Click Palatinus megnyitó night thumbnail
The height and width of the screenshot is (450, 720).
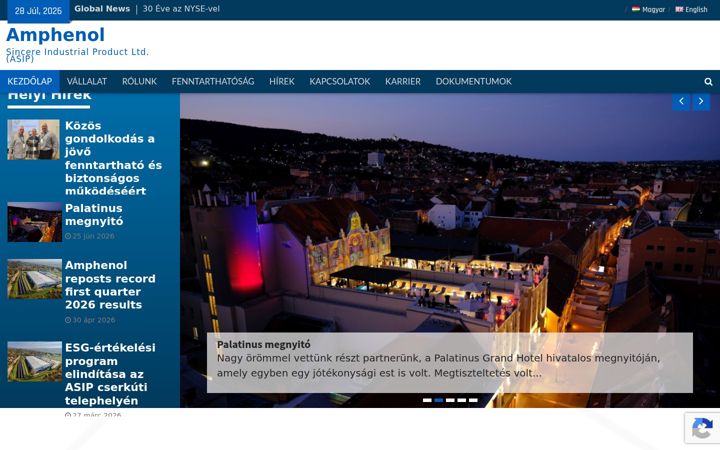[x=34, y=222]
